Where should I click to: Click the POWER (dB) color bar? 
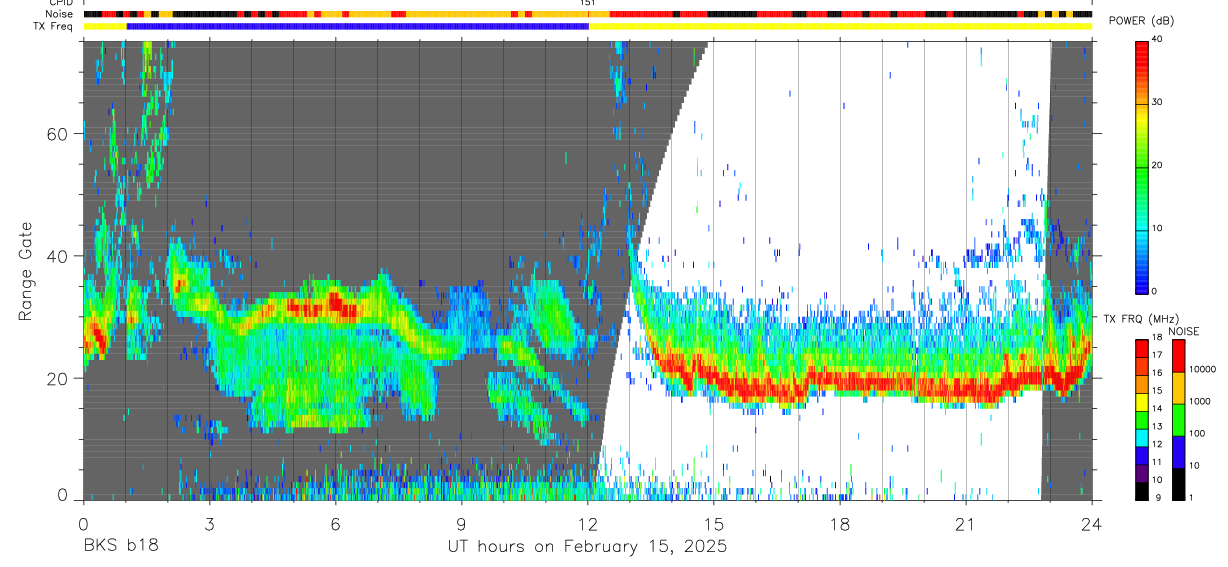1141,166
